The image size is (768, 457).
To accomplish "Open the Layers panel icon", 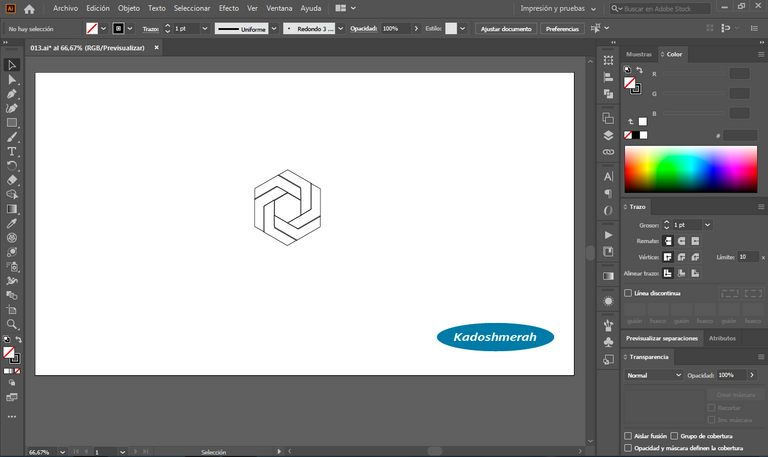I will [x=608, y=135].
